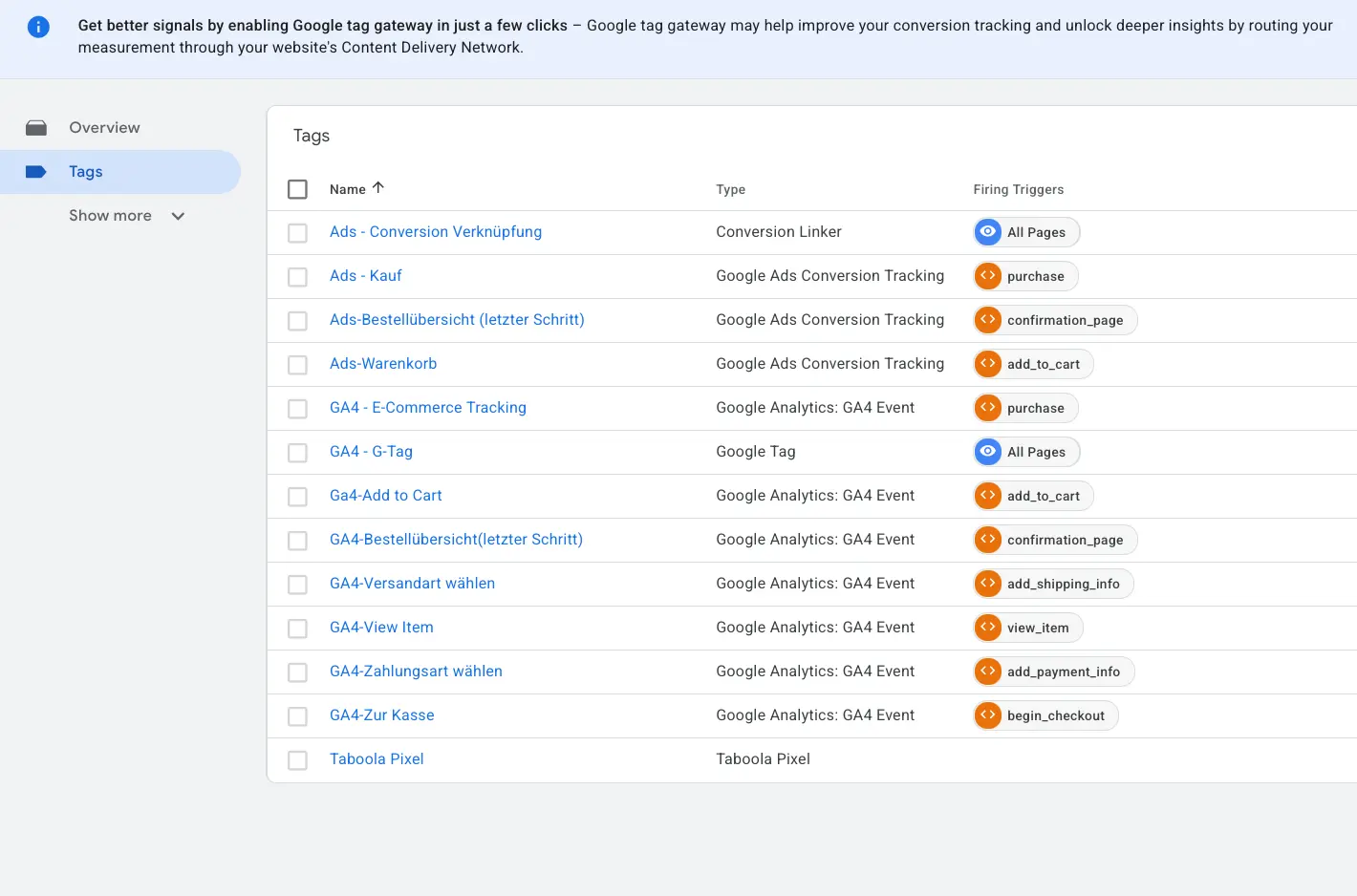The height and width of the screenshot is (896, 1357).
Task: Check the GA4 - E-Commerce Tracking checkbox
Action: (298, 409)
